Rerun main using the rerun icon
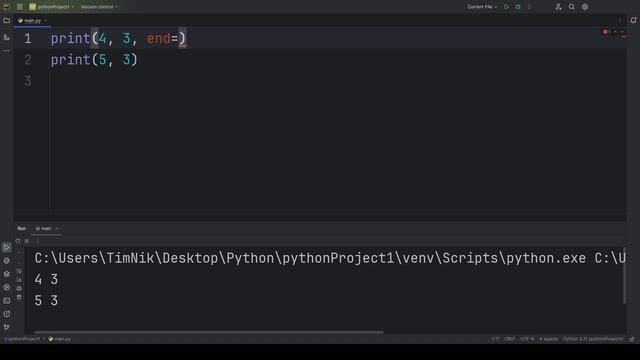Screen dimensions: 640x360 (18, 241)
